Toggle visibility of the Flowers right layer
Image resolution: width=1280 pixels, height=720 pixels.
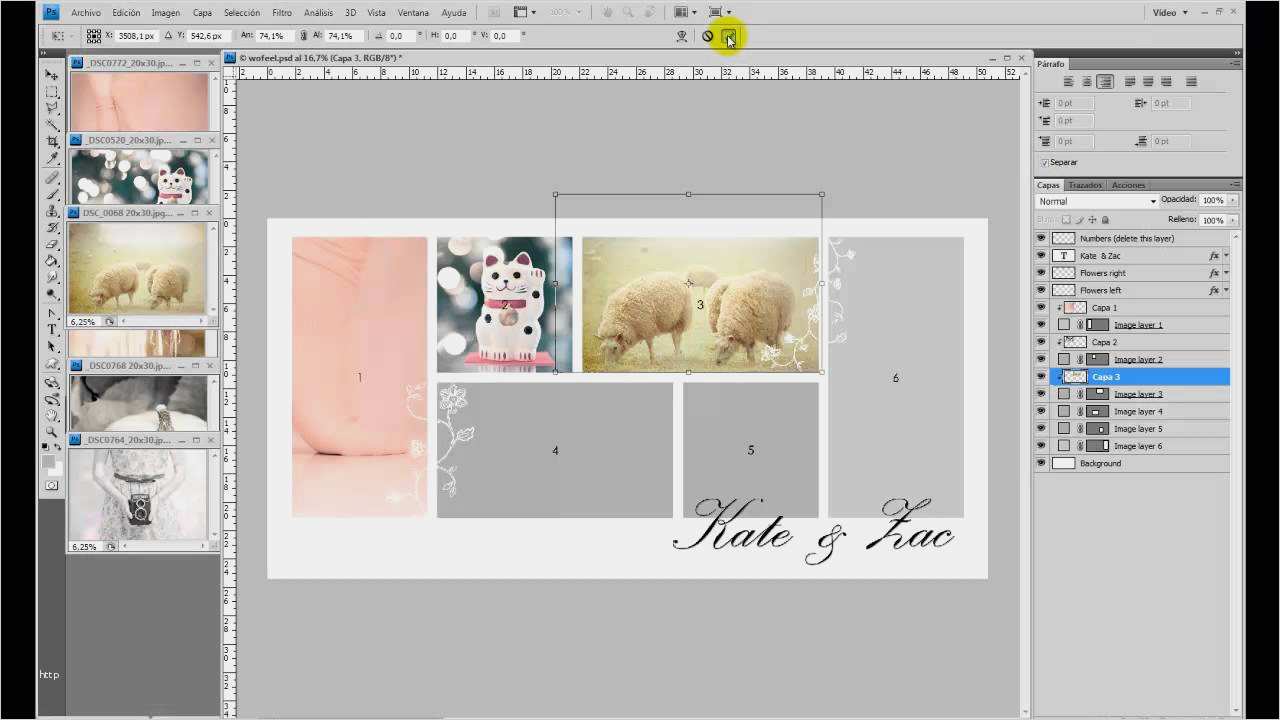(1041, 273)
